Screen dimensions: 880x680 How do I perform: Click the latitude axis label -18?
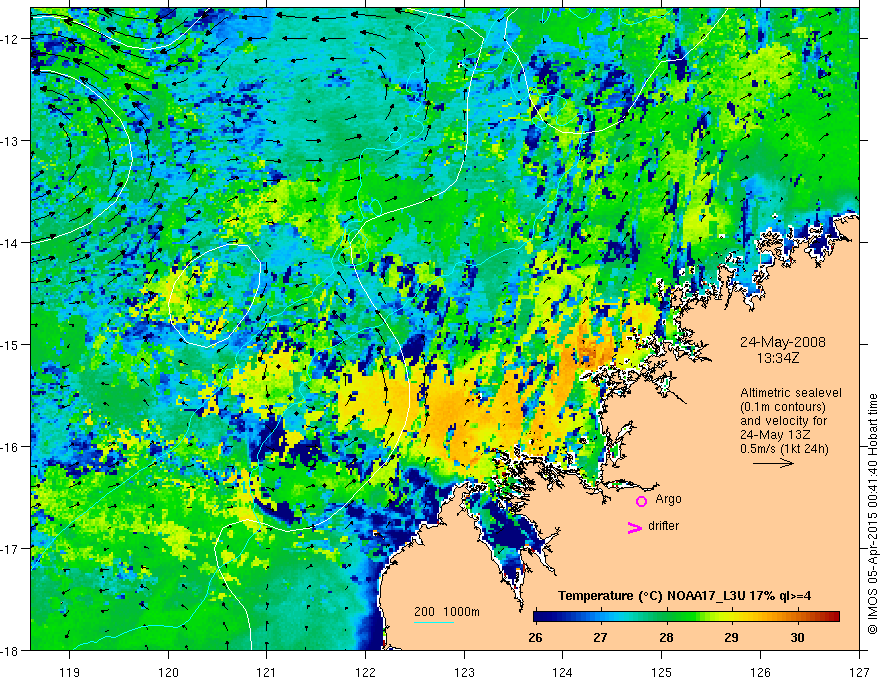click(x=10, y=651)
